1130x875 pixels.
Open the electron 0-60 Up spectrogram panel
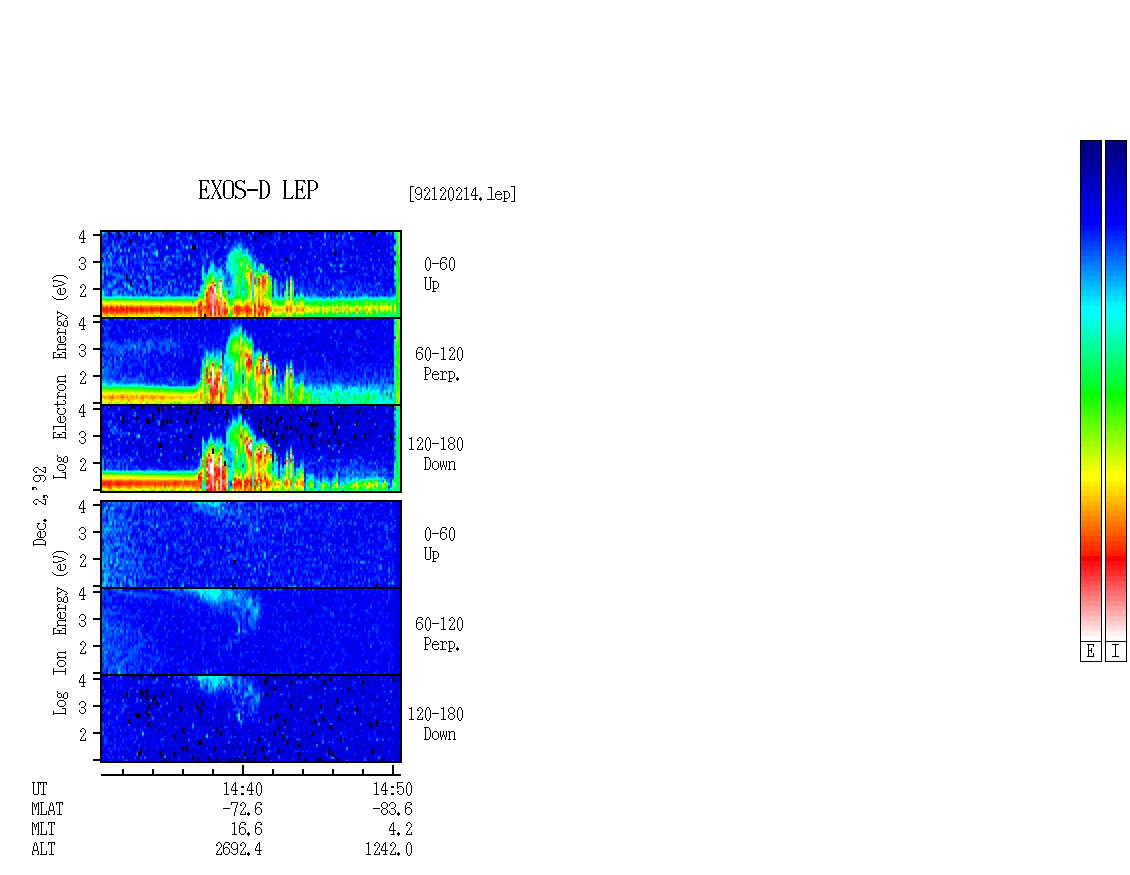point(251,274)
